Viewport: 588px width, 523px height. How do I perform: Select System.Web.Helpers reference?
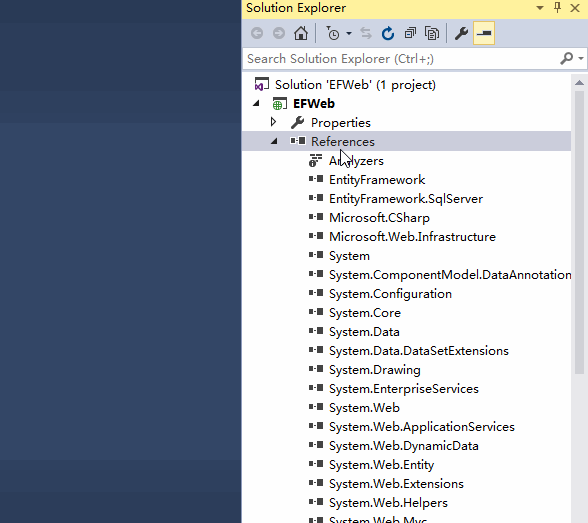[388, 503]
